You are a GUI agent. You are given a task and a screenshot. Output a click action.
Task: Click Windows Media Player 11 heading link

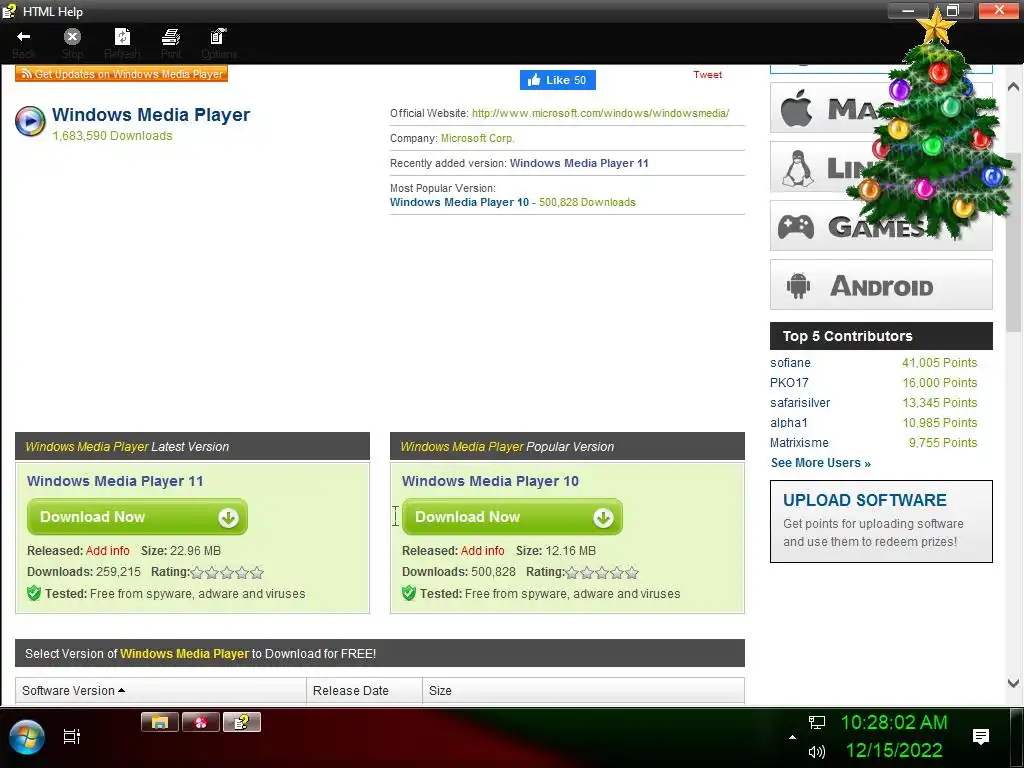pyautogui.click(x=115, y=481)
